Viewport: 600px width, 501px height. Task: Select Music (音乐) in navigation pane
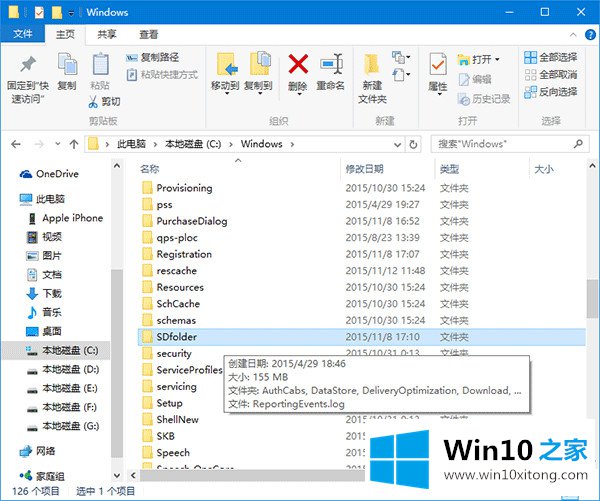[44, 312]
